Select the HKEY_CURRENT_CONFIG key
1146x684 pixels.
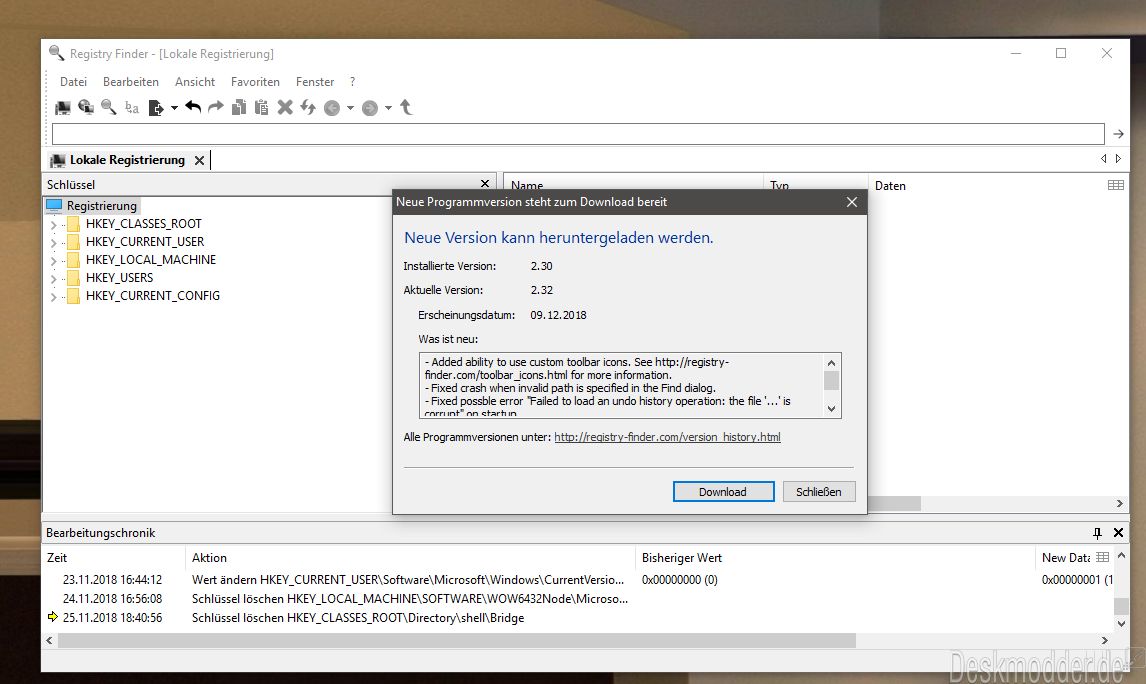pos(153,296)
